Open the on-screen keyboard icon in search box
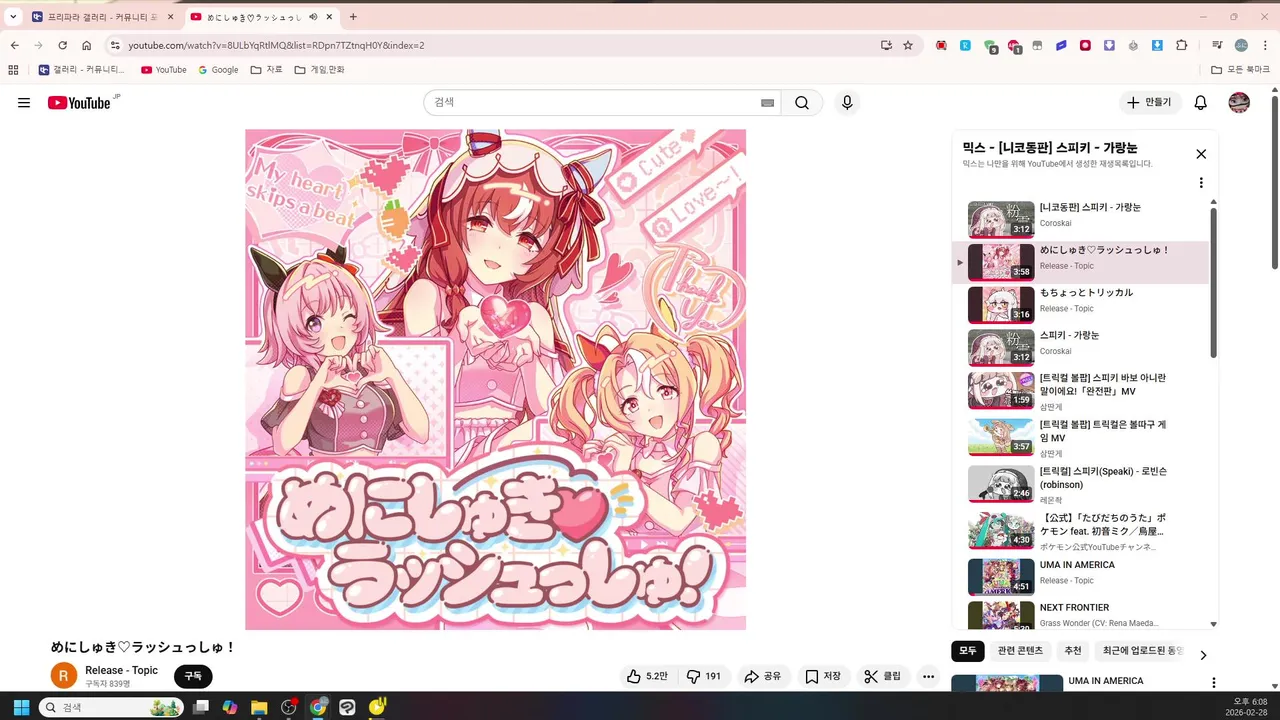Screen dimensions: 1280x720 pyautogui.click(x=767, y=103)
